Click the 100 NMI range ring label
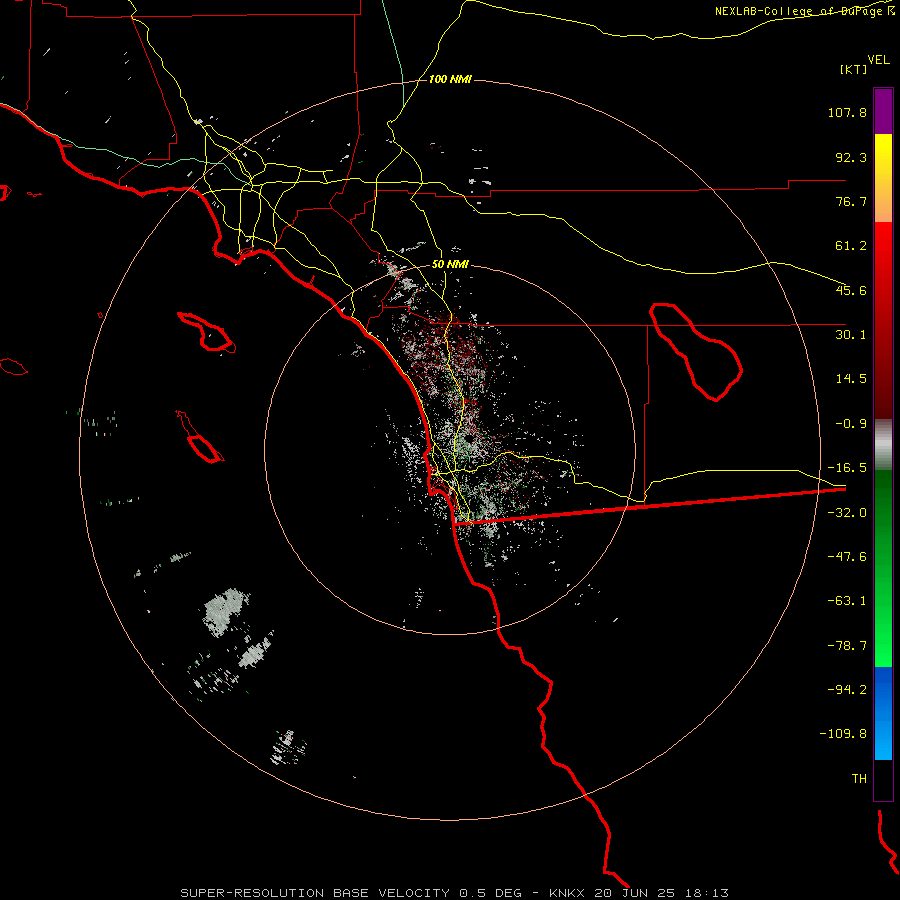The height and width of the screenshot is (900, 900). tap(450, 79)
